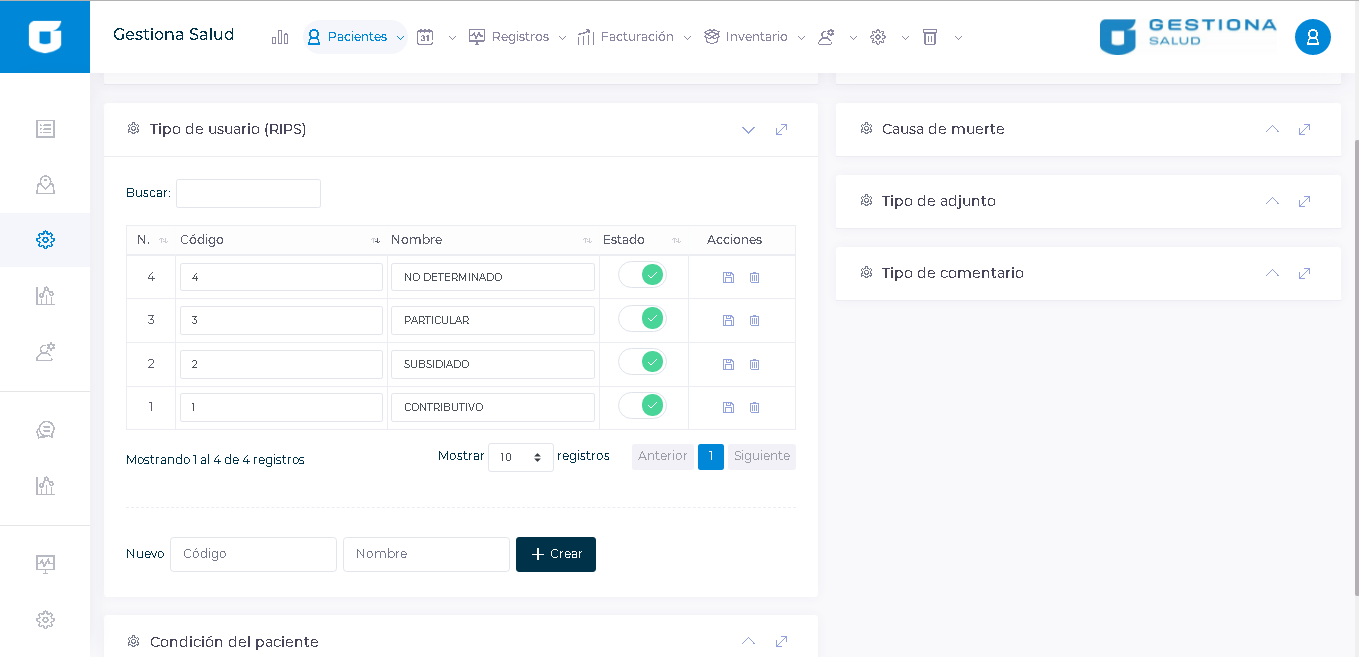This screenshot has height=657, width=1359.
Task: Collapse the Tipo de usuario (RIPS) panel
Action: 748,130
